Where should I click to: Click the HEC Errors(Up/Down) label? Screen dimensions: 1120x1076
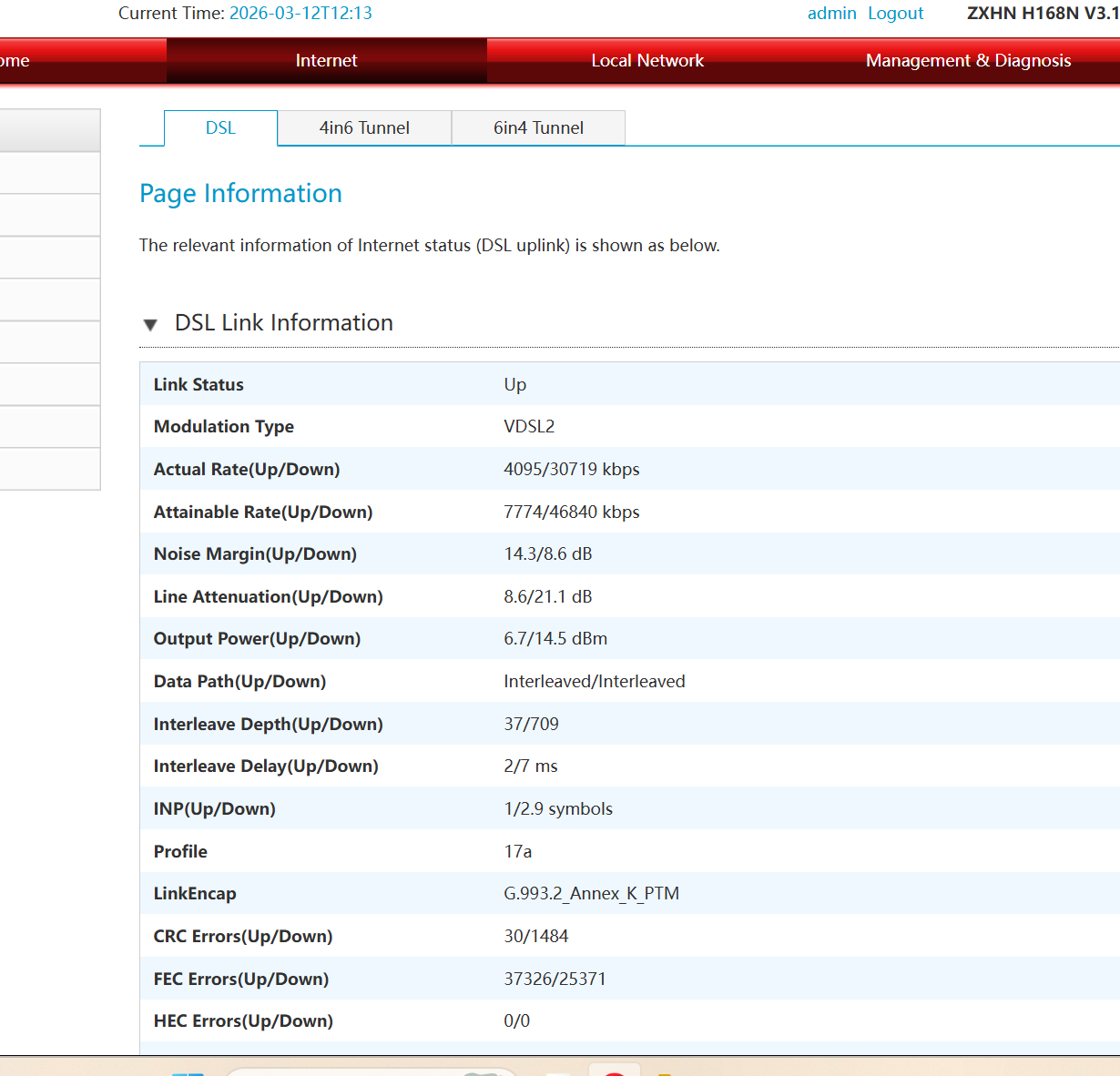click(243, 1020)
